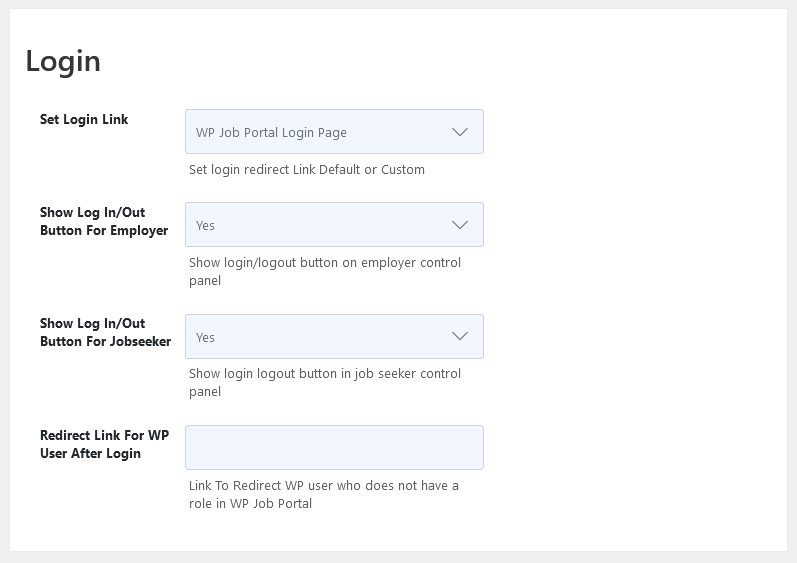
Task: Click help text 'Set login redirect Link Default or Custom'
Action: 306,170
